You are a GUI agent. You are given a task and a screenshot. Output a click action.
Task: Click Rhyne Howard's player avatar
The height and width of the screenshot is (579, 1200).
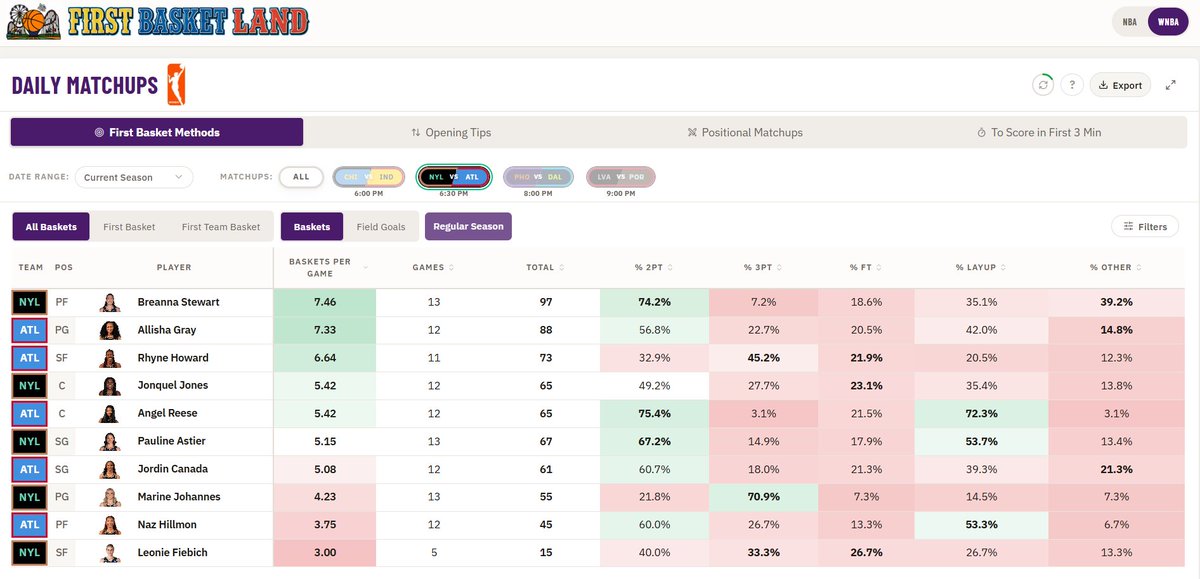click(x=111, y=358)
